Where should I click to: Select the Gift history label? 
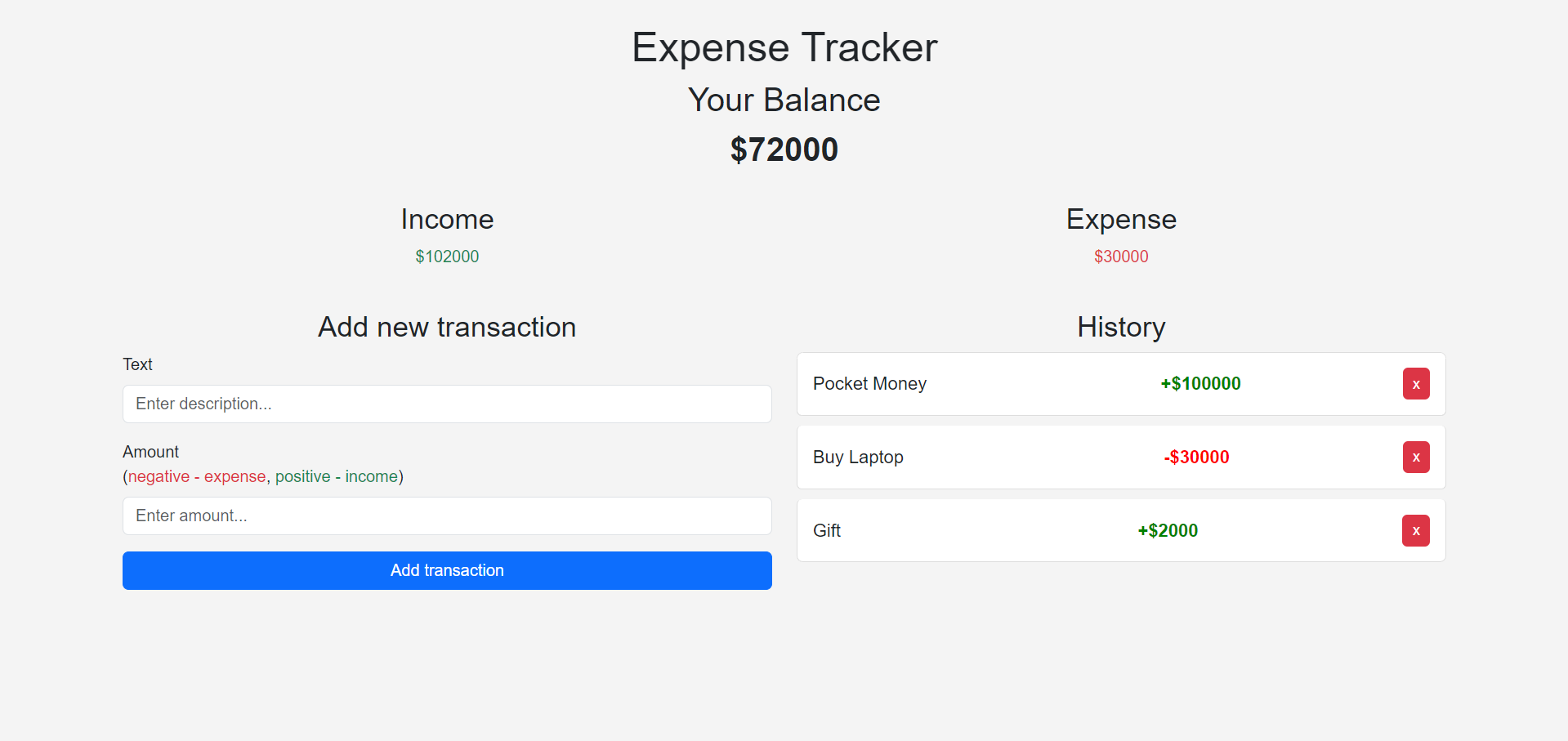click(x=827, y=531)
